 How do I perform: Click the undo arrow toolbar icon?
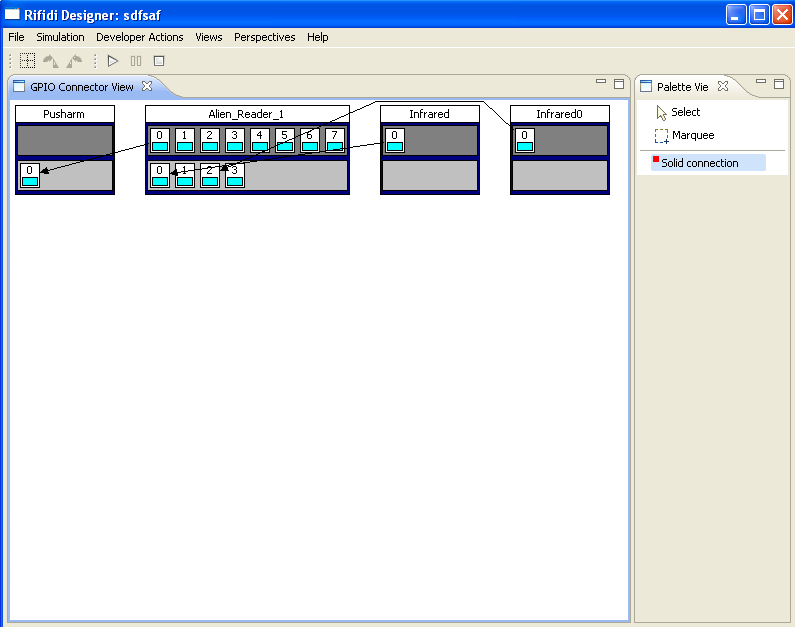click(50, 61)
